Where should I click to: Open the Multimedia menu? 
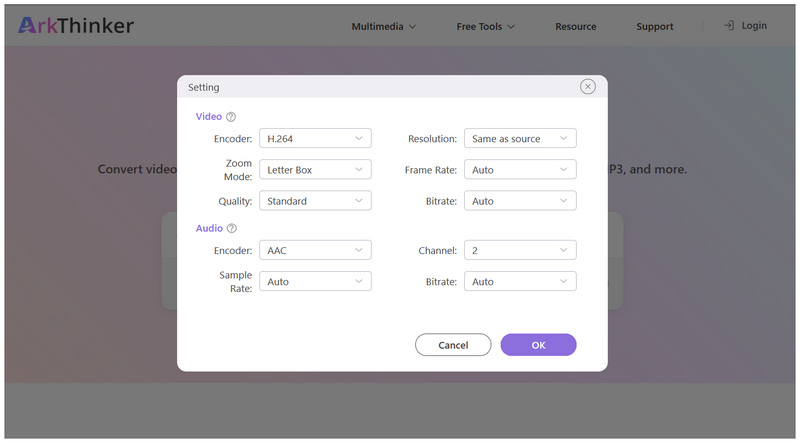click(x=384, y=27)
